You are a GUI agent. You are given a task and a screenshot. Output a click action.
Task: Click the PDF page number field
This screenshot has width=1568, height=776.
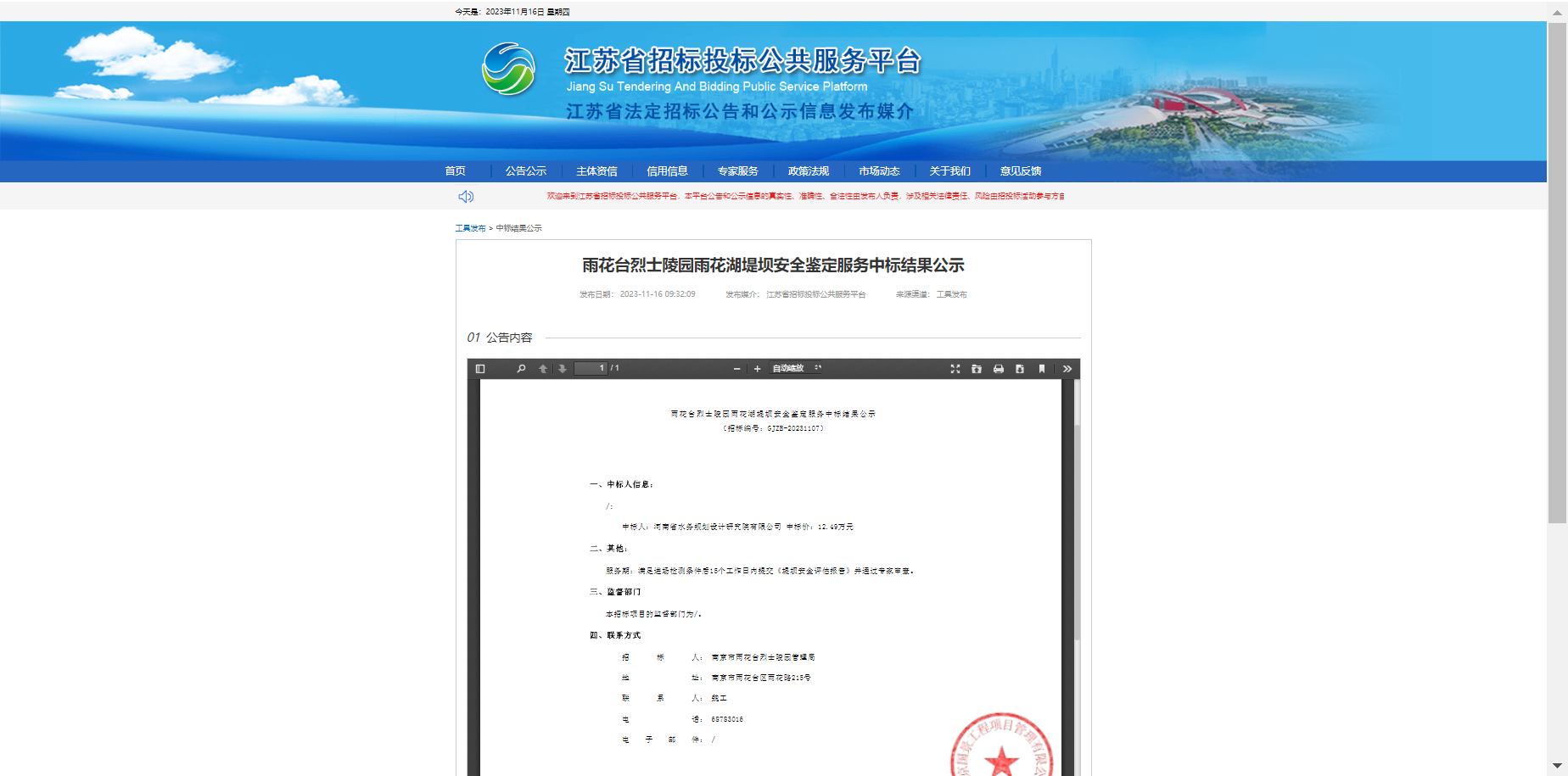coord(591,369)
